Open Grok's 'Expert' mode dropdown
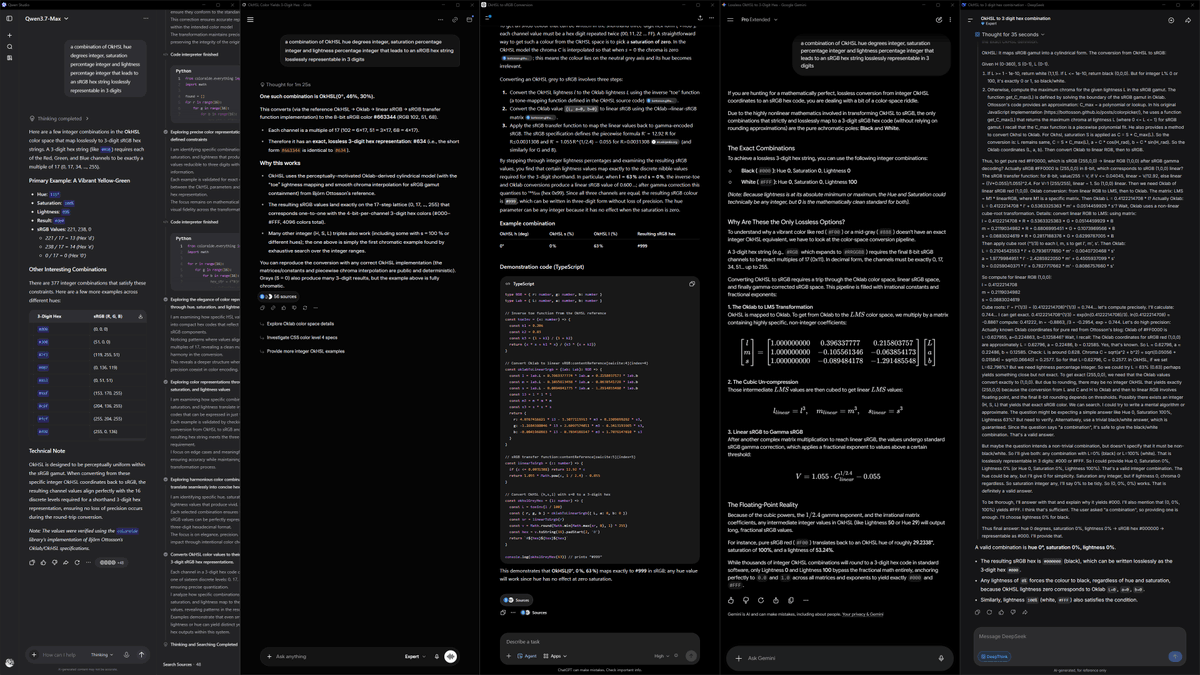 pos(417,656)
